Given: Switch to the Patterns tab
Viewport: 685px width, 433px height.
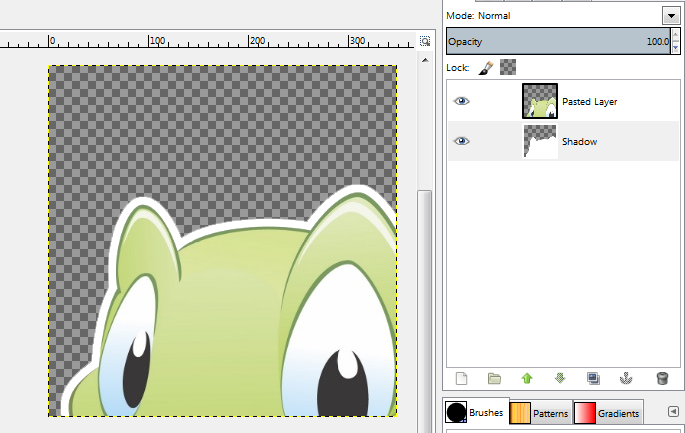Looking at the screenshot, I should tap(539, 412).
